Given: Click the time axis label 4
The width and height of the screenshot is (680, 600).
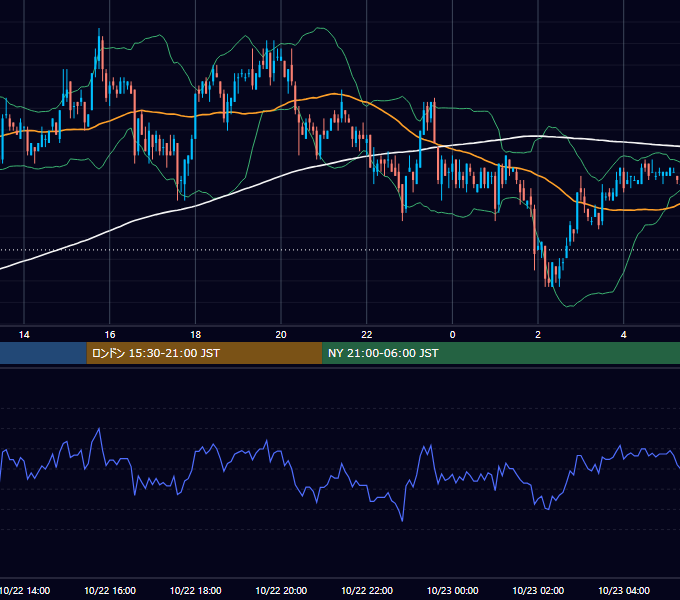Looking at the screenshot, I should coord(624,335).
